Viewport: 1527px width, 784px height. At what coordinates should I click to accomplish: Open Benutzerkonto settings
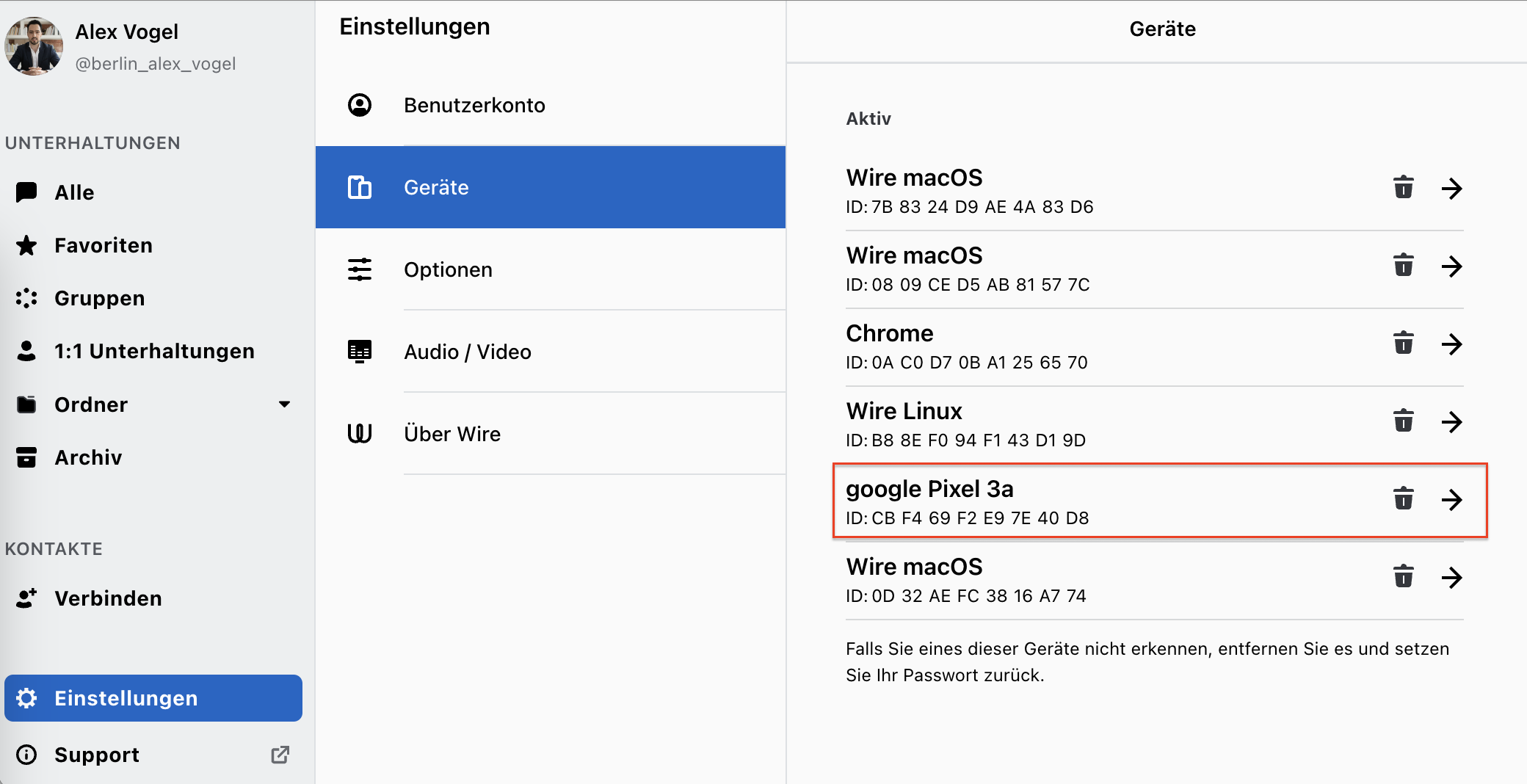pyautogui.click(x=551, y=105)
